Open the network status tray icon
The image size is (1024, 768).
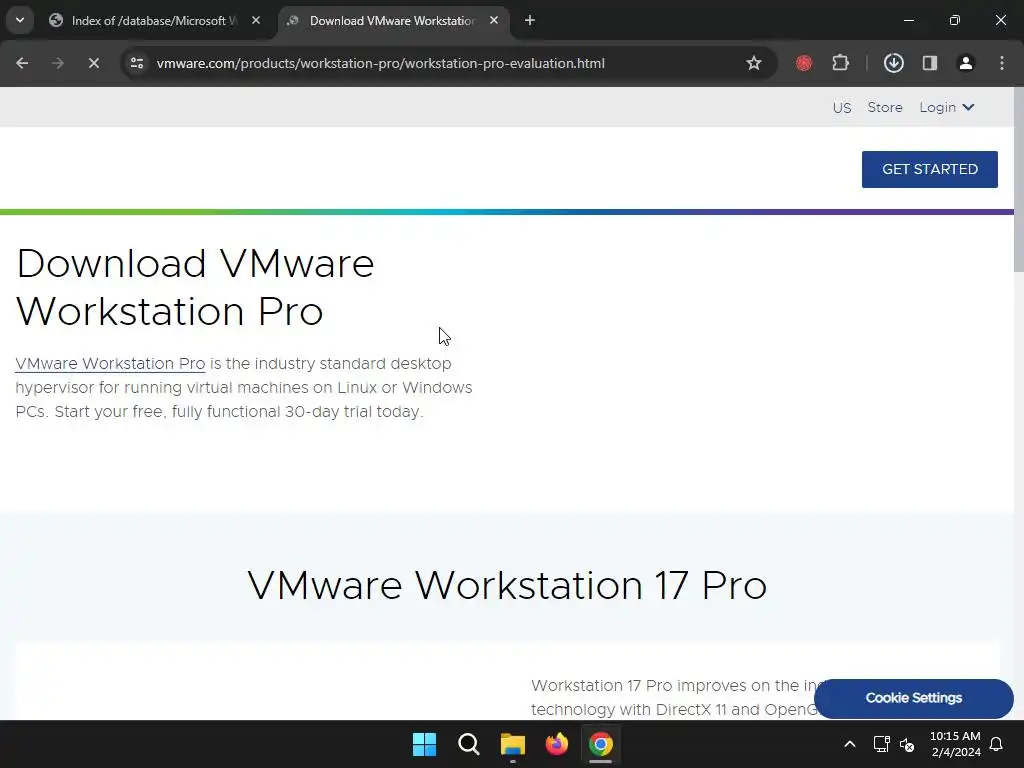tap(882, 744)
